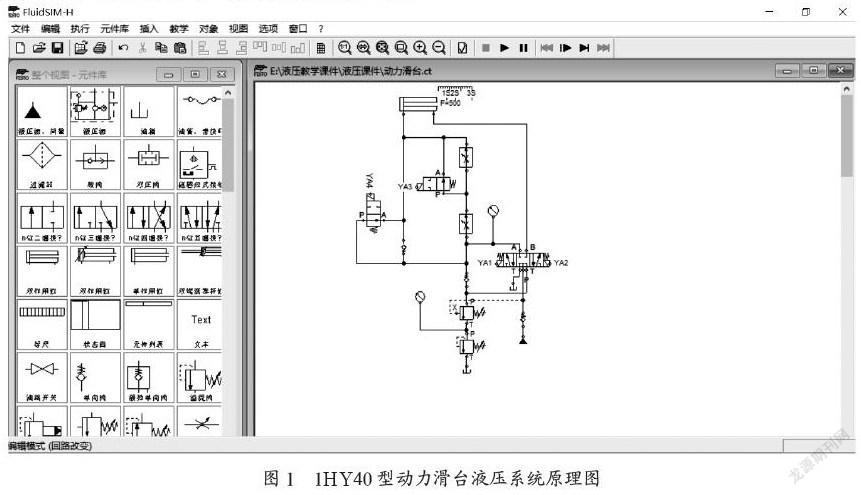Click the Copy icon in the toolbar

pos(161,48)
